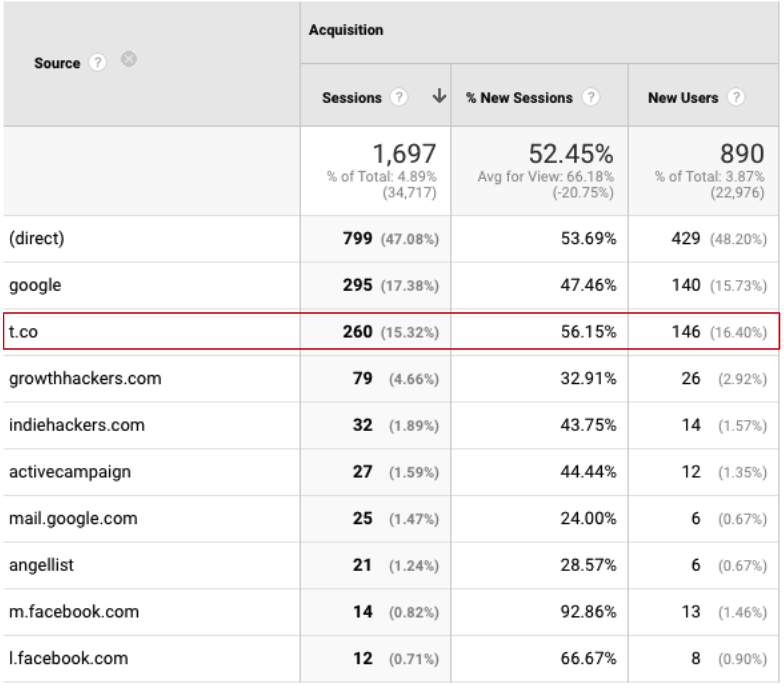
Task: Open the % New Sessions help icon
Action: tap(591, 98)
